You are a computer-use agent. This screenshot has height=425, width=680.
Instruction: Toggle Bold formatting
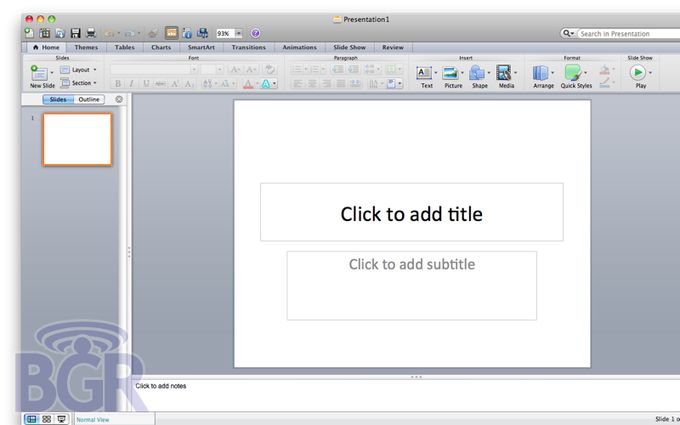pos(118,84)
